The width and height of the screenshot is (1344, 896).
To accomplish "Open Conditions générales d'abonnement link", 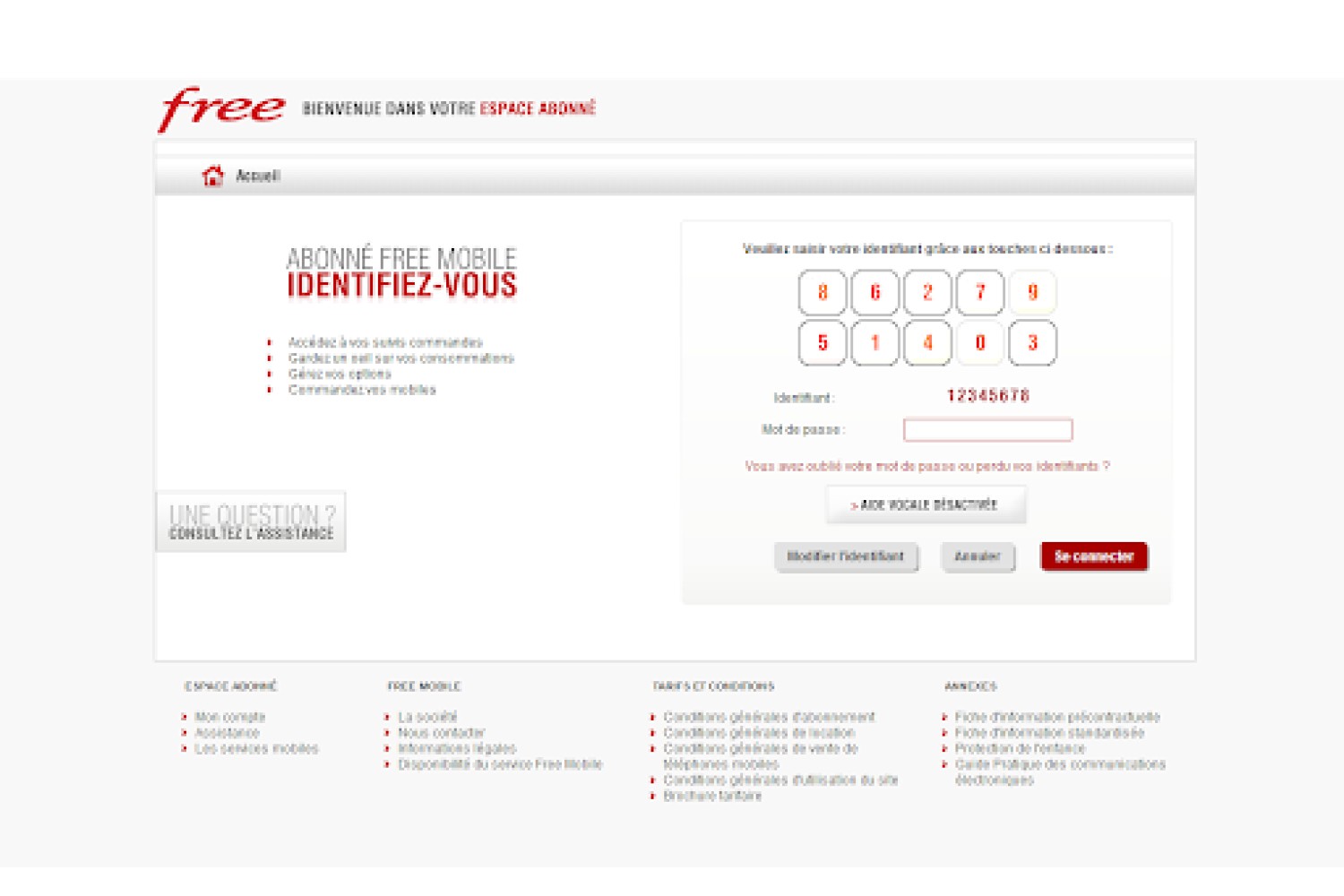I will pos(769,717).
